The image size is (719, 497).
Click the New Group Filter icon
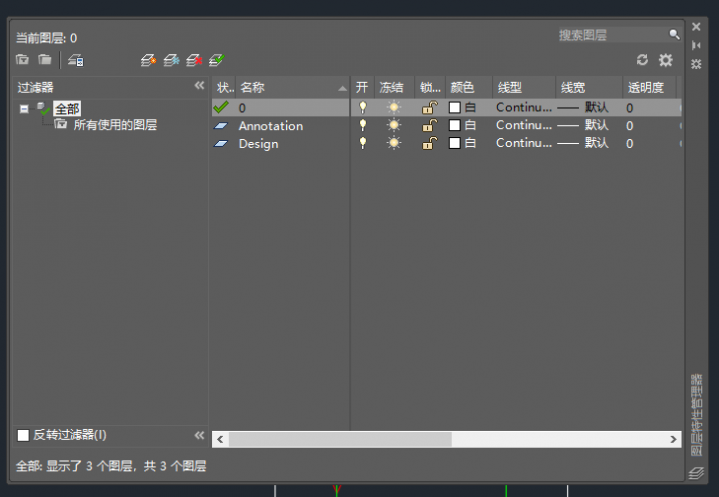[x=44, y=60]
